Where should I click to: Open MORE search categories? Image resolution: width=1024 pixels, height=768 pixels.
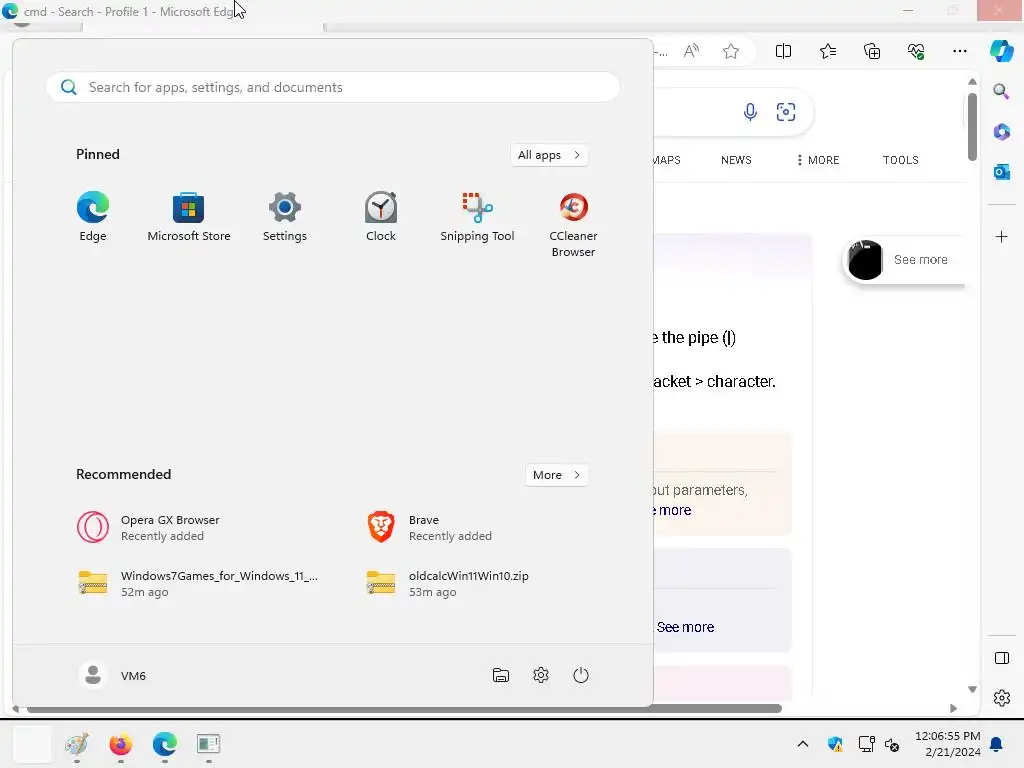click(818, 160)
